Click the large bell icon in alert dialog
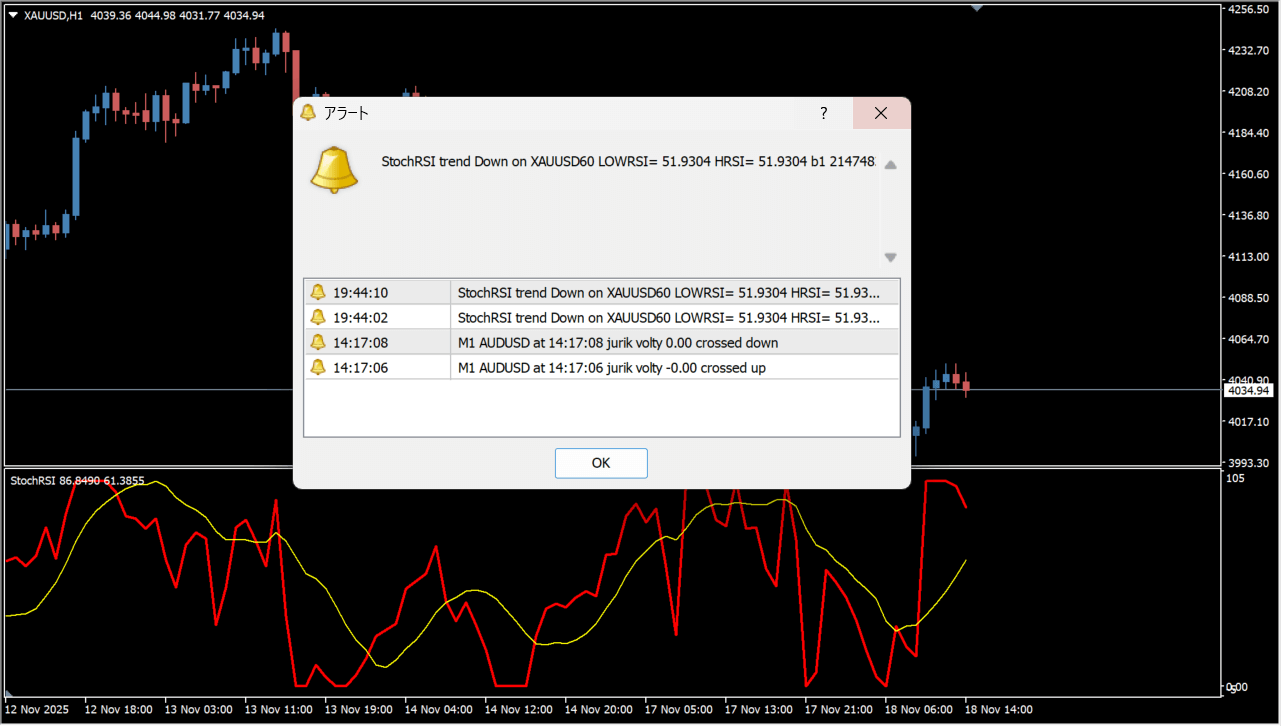This screenshot has height=726, width=1281. coord(333,170)
